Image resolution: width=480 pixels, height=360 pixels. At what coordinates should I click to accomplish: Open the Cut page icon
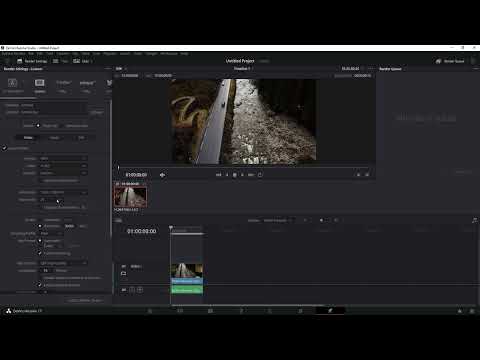pyautogui.click(x=180, y=311)
